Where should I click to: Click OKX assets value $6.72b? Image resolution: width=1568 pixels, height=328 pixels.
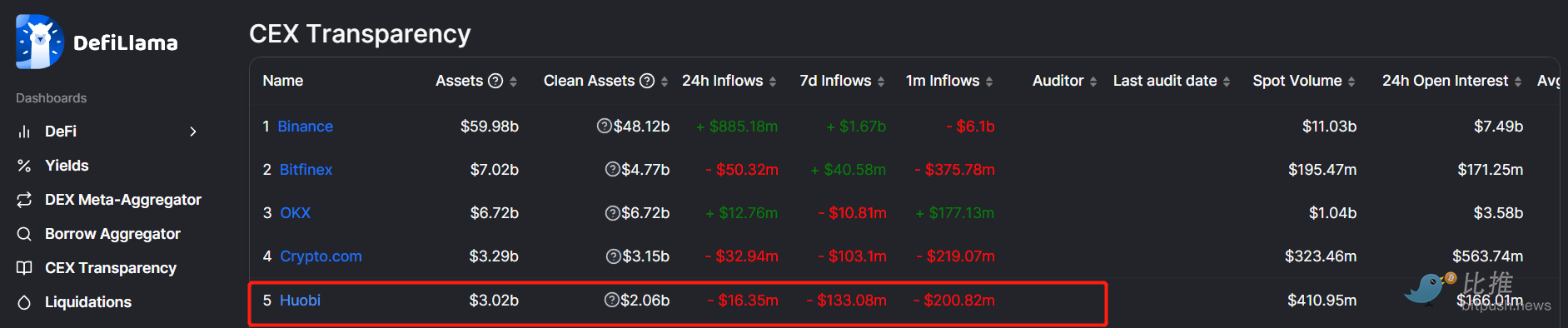(x=495, y=213)
